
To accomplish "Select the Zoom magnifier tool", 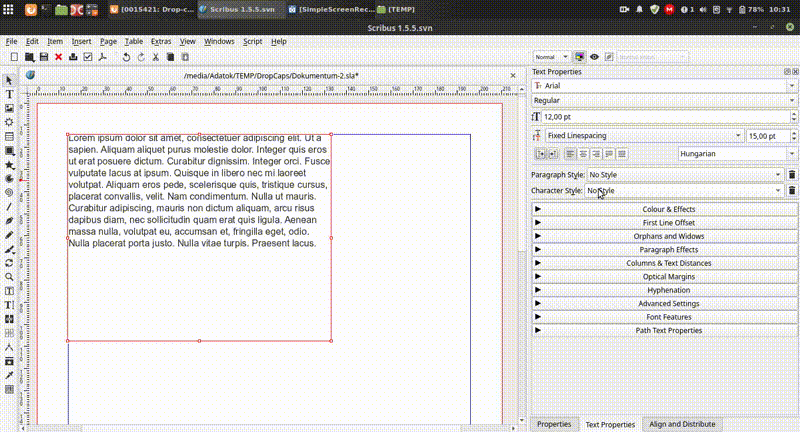I will [x=9, y=277].
